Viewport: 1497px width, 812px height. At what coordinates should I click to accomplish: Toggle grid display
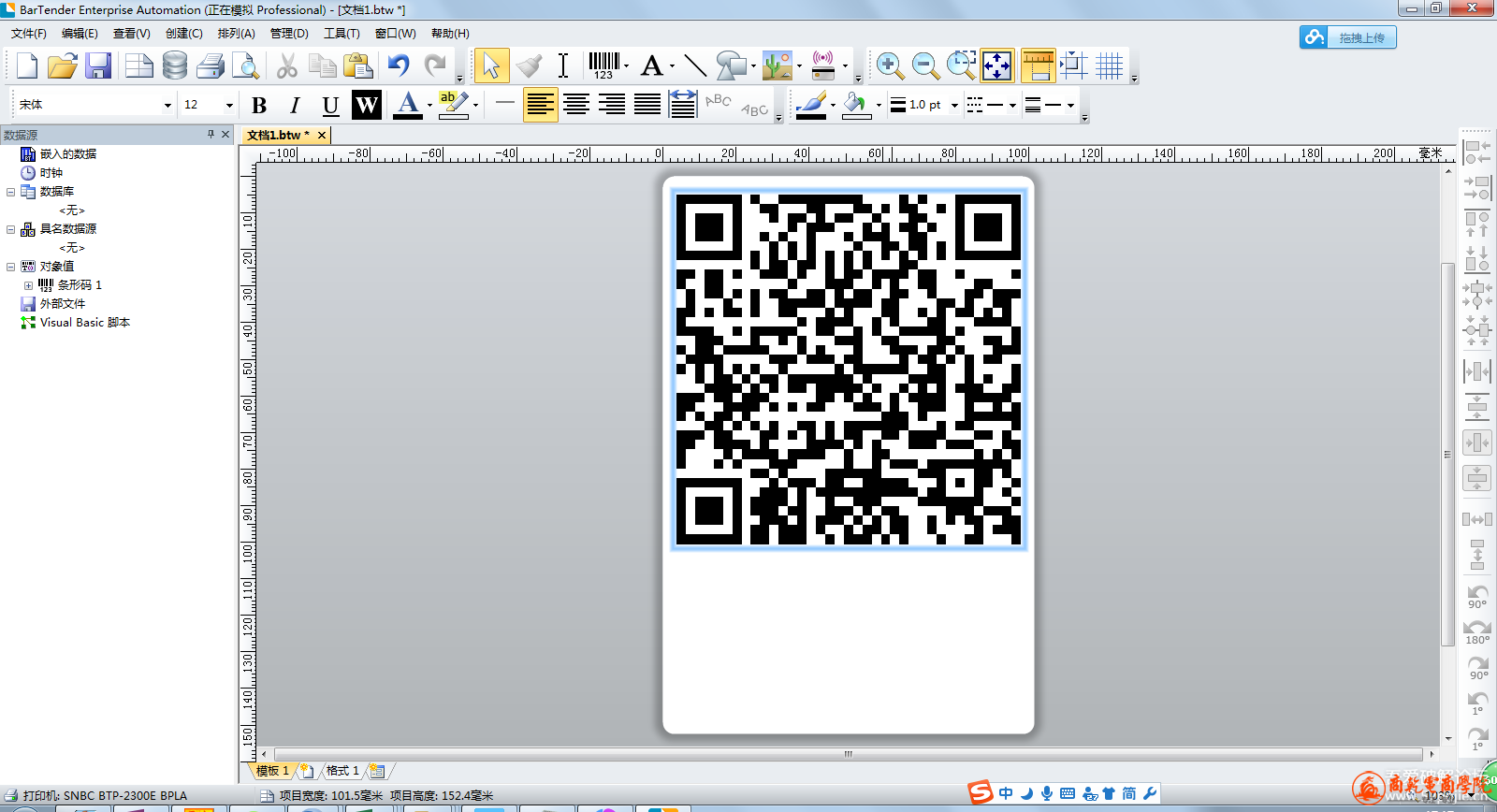[x=1110, y=65]
